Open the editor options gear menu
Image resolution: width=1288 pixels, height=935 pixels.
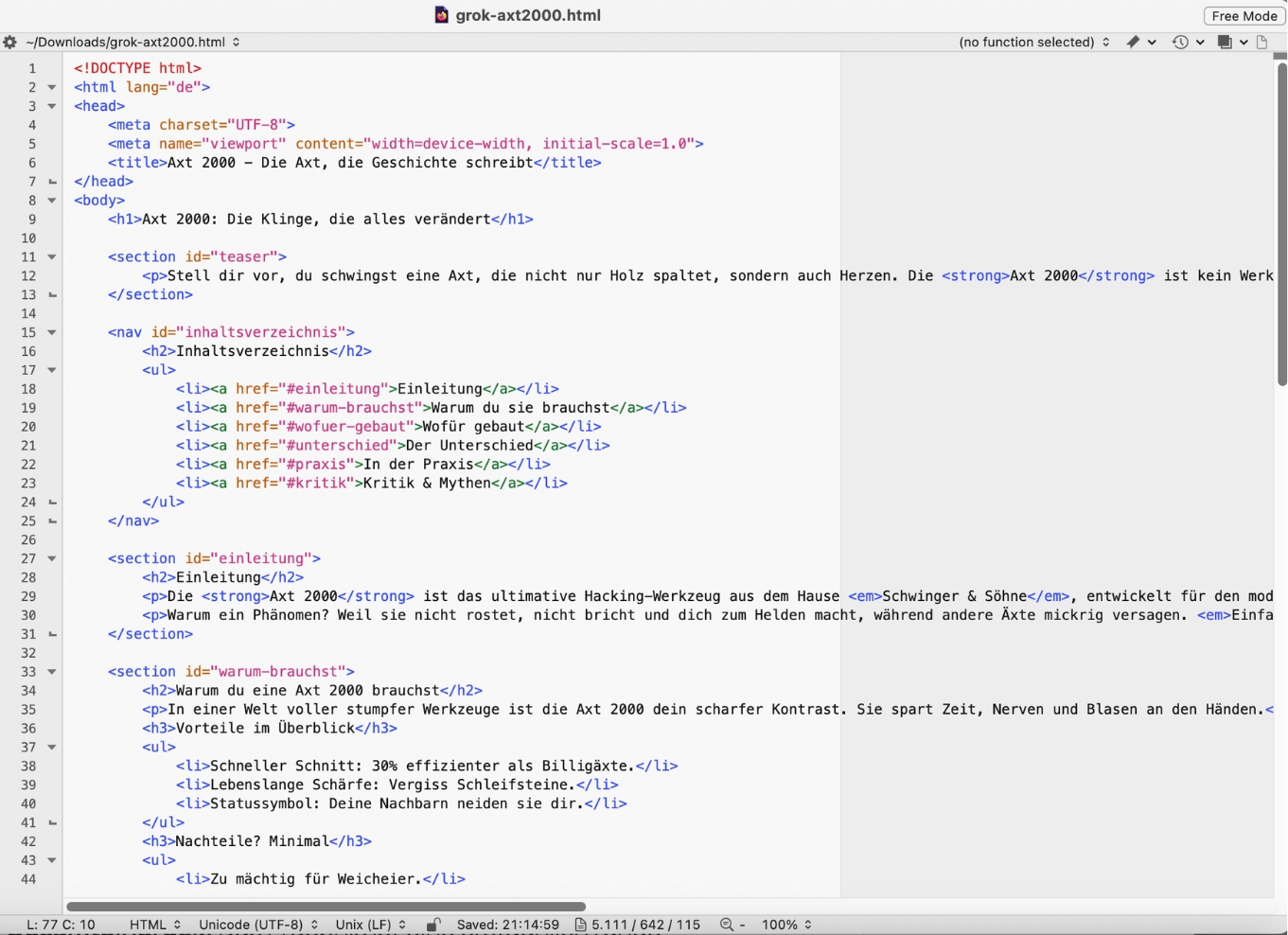9,42
